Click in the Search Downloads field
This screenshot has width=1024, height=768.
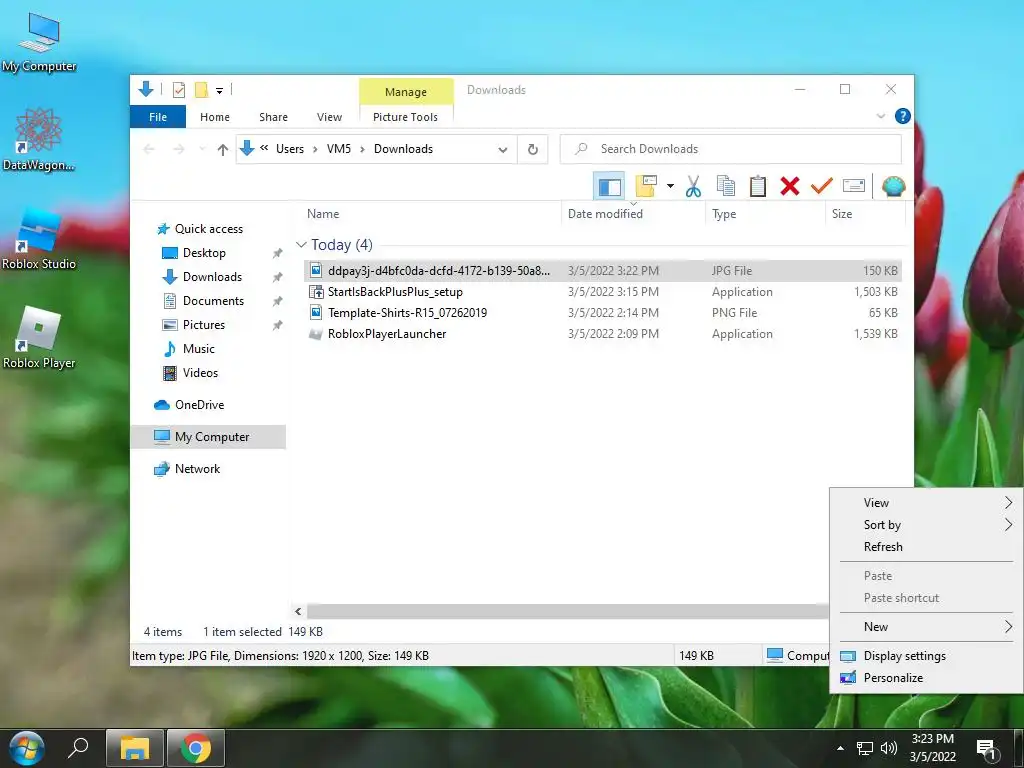[731, 149]
